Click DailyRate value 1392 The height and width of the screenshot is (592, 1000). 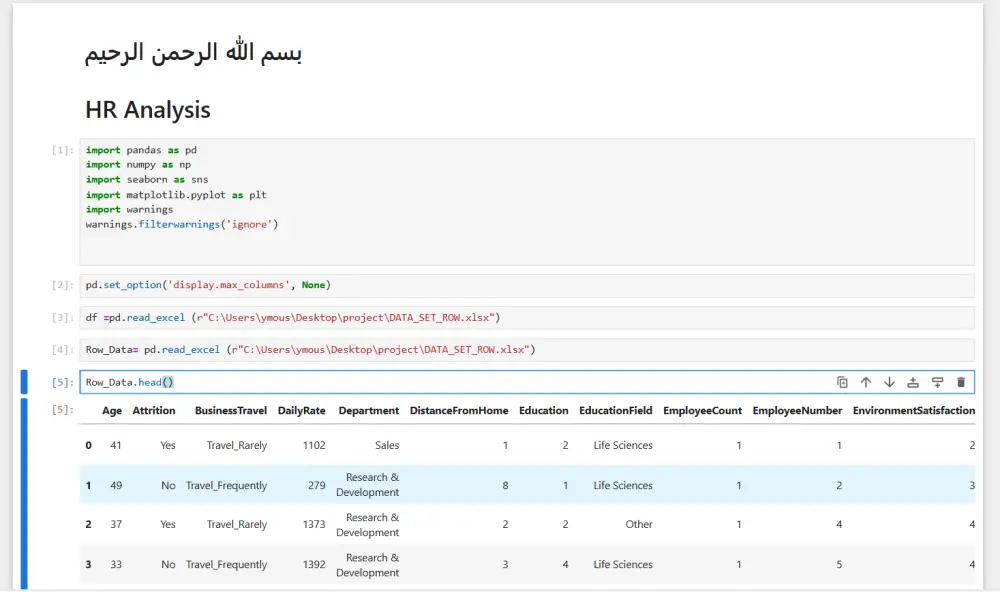[x=314, y=565]
